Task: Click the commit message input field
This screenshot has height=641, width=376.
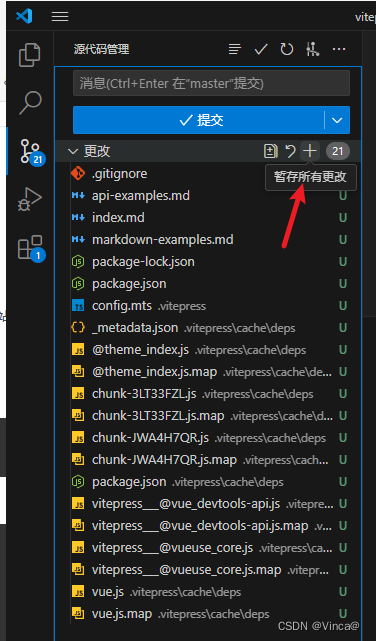Action: (x=211, y=83)
